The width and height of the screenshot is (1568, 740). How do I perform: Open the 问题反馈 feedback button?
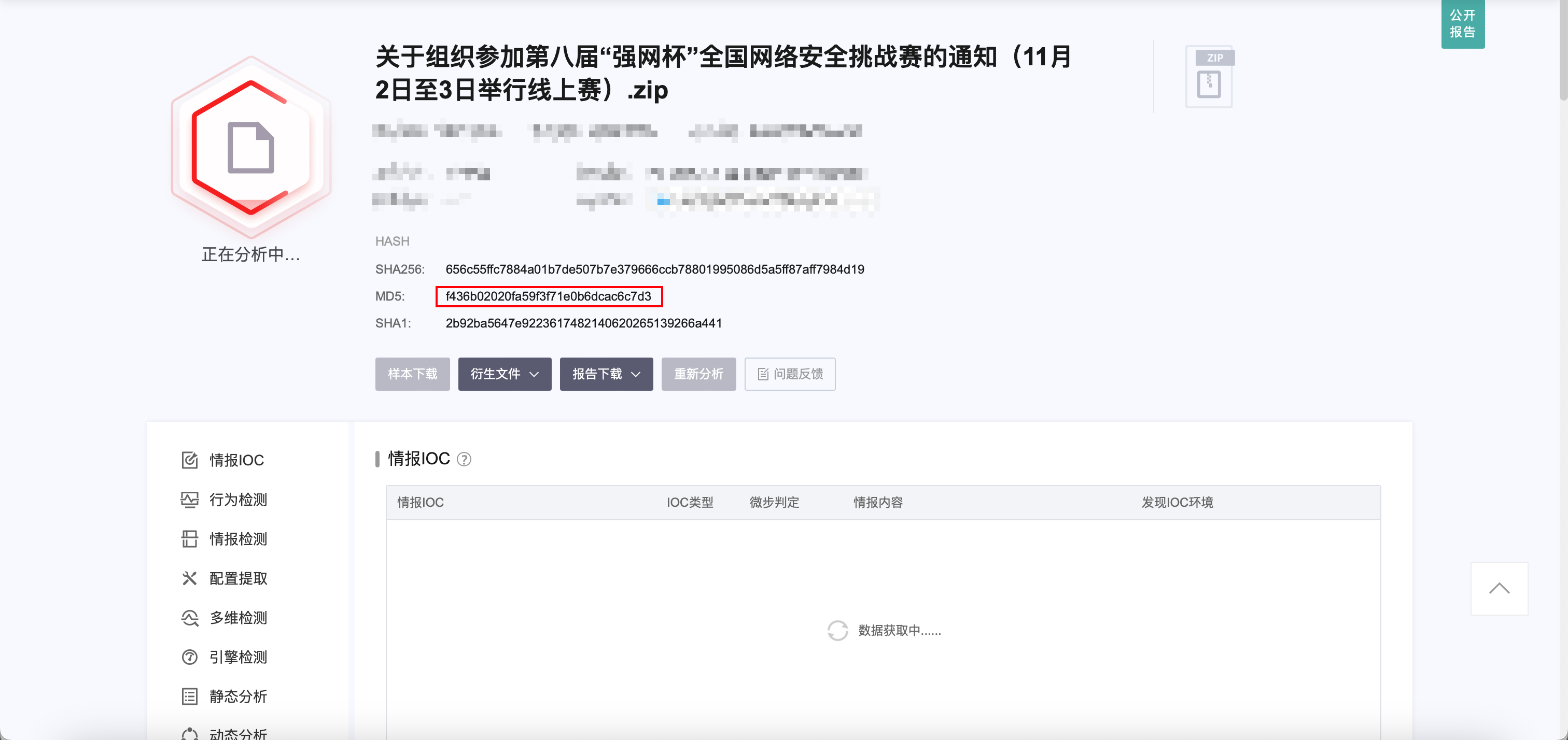(790, 374)
